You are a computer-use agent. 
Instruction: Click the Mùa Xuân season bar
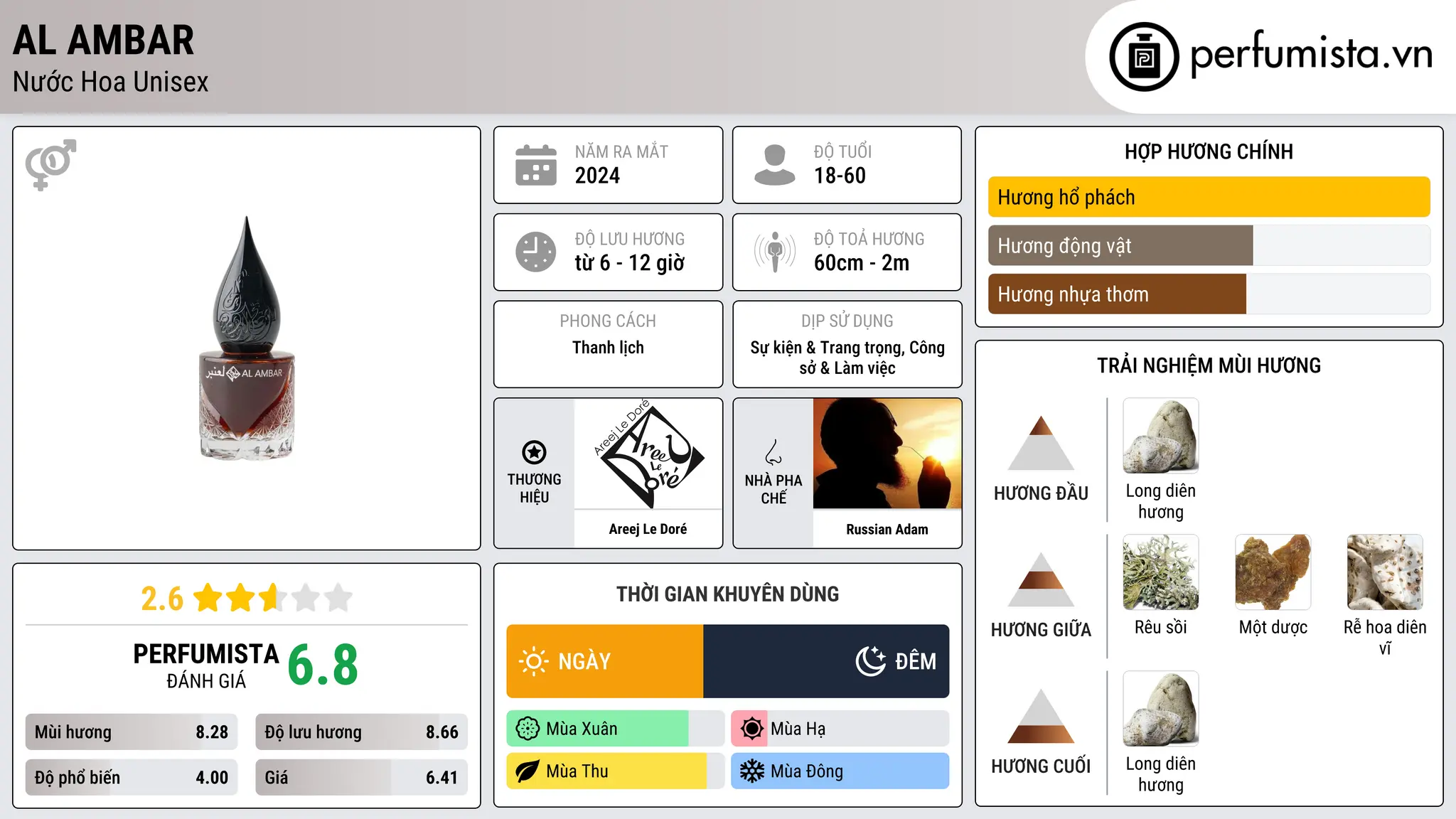(616, 729)
